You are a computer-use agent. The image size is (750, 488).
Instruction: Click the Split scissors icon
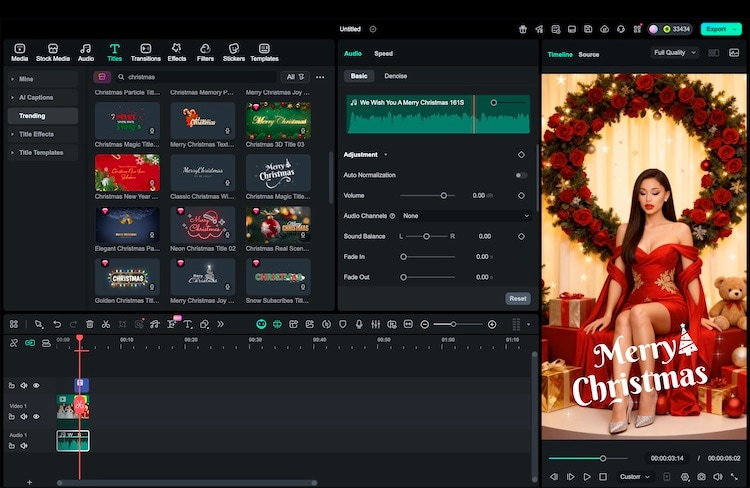click(x=106, y=324)
